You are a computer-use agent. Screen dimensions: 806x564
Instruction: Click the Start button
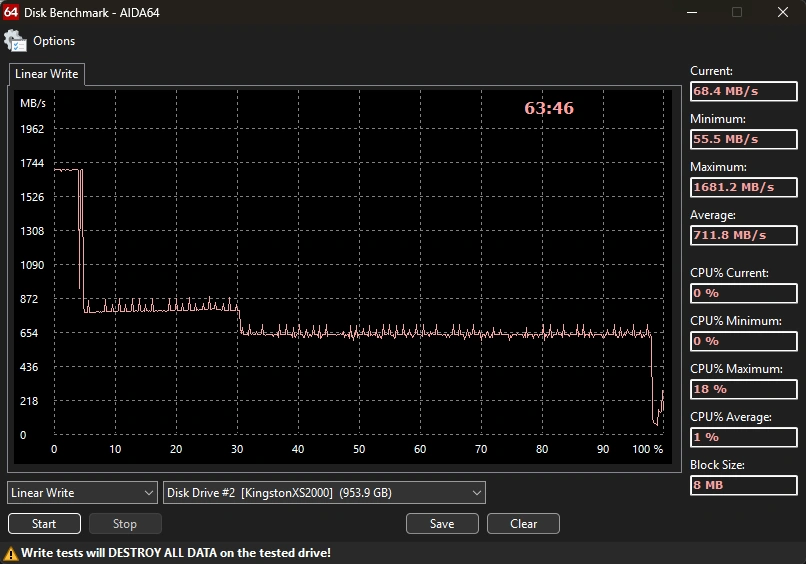point(44,523)
